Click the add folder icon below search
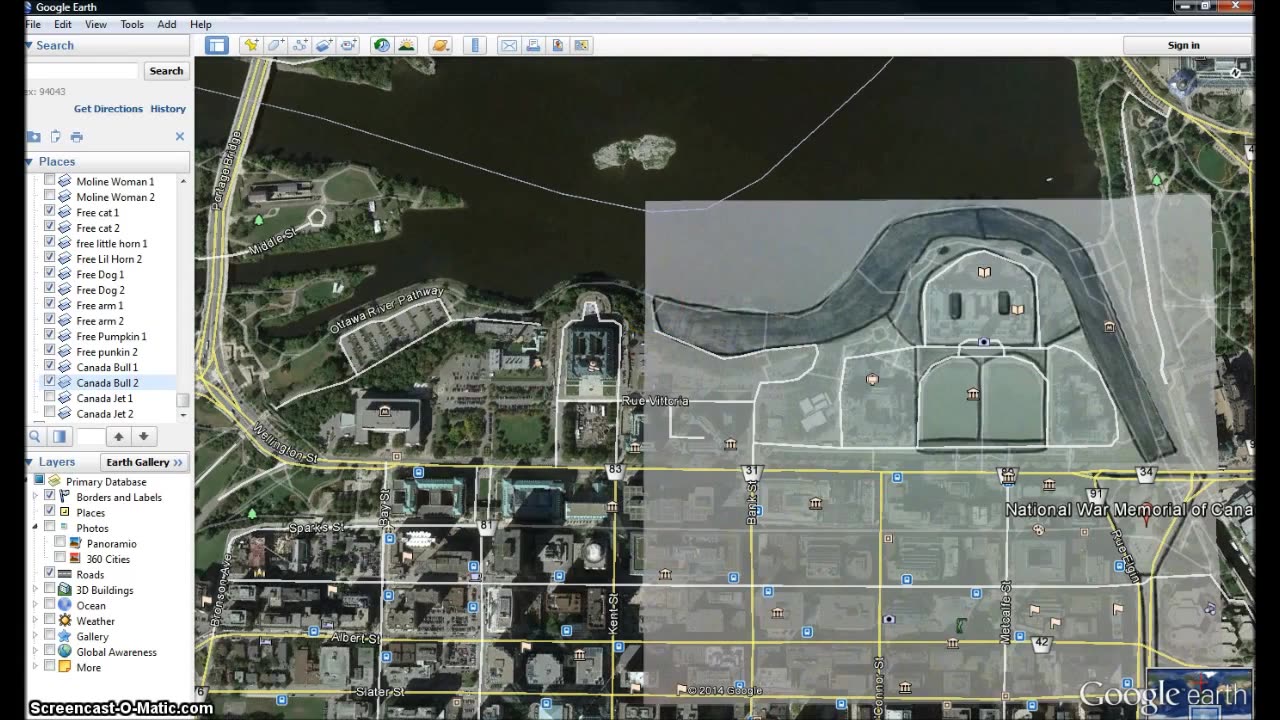This screenshot has width=1280, height=720. (34, 137)
